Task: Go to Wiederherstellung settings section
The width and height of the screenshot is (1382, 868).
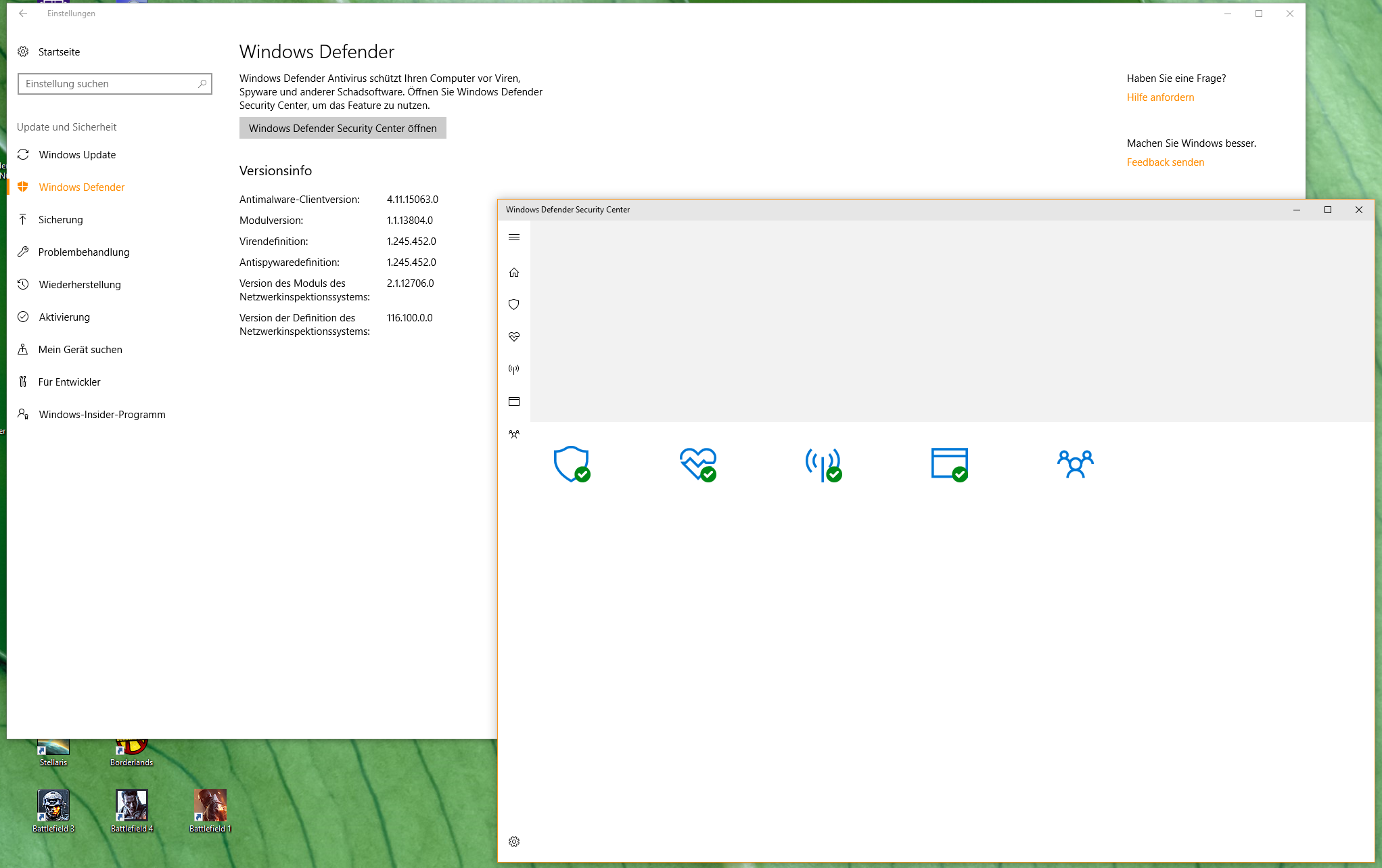Action: pos(80,285)
